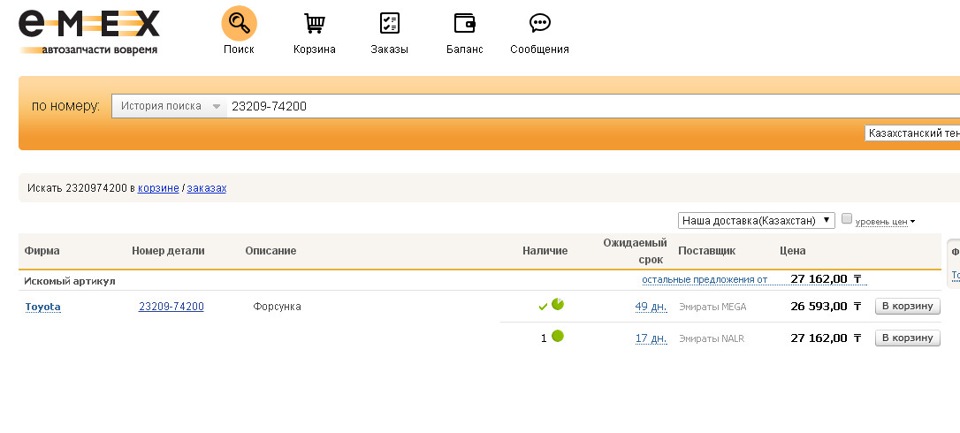Expand the История поиска dropdown

point(168,106)
